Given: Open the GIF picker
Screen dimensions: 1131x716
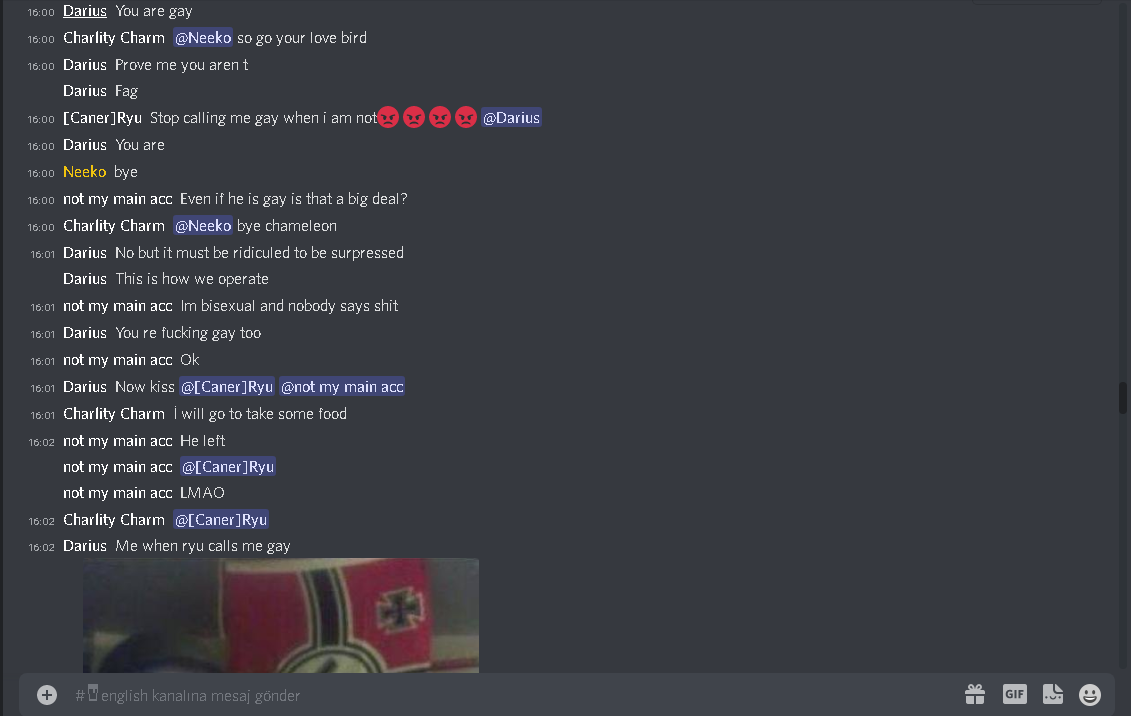Looking at the screenshot, I should pyautogui.click(x=1014, y=694).
